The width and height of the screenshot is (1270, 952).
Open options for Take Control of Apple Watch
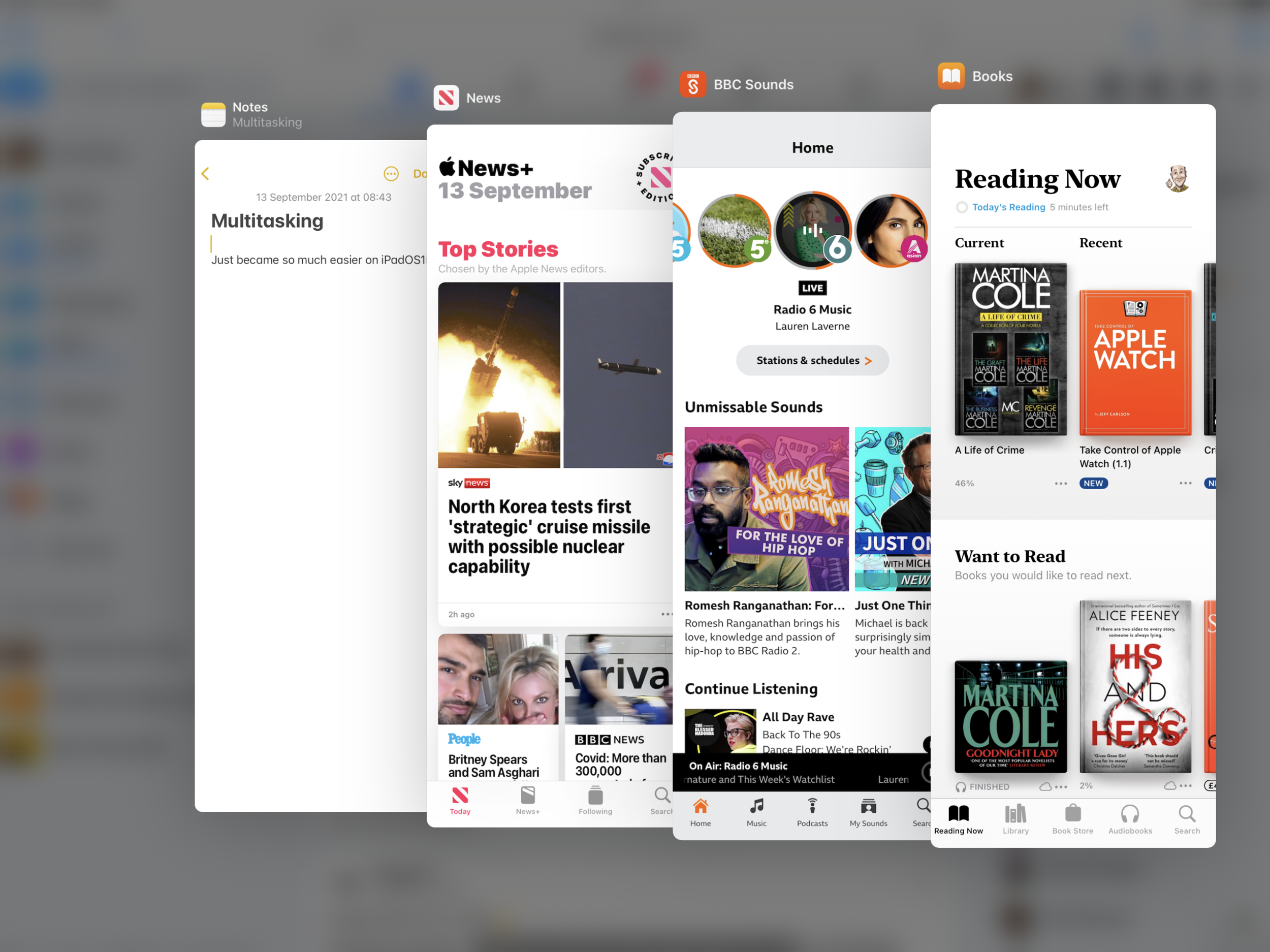1185,484
